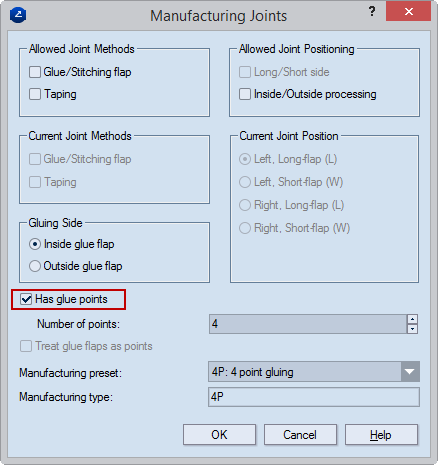
Task: Click the OK button
Action: click(x=219, y=435)
